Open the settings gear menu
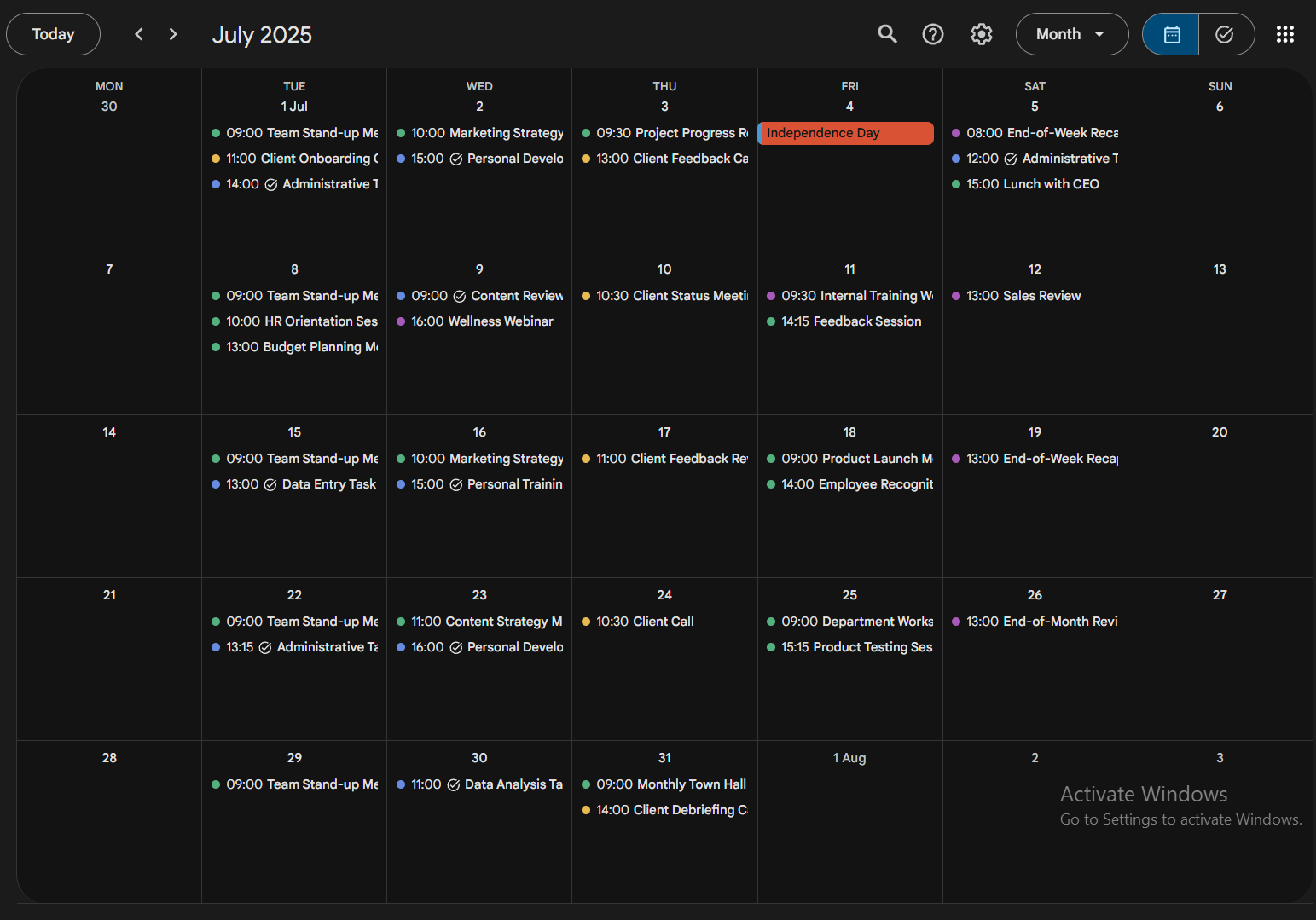This screenshot has height=920, width=1316. pyautogui.click(x=982, y=34)
